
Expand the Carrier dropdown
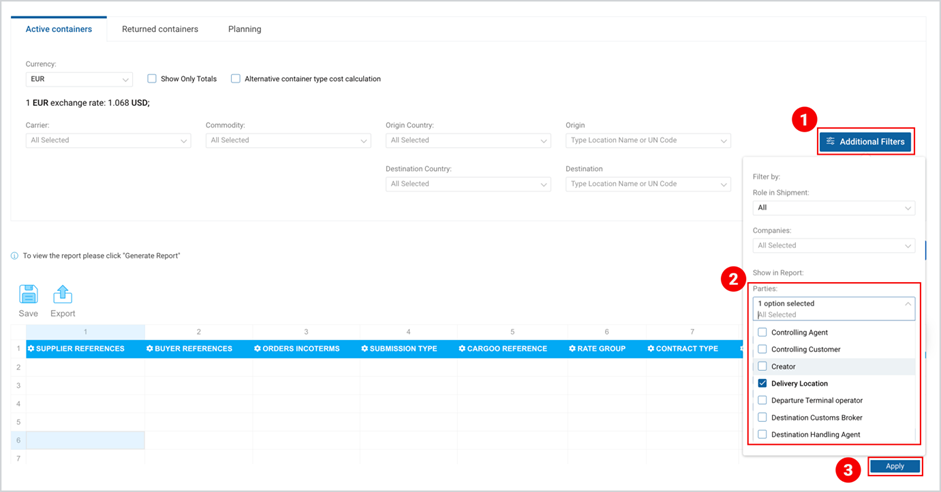tap(108, 140)
